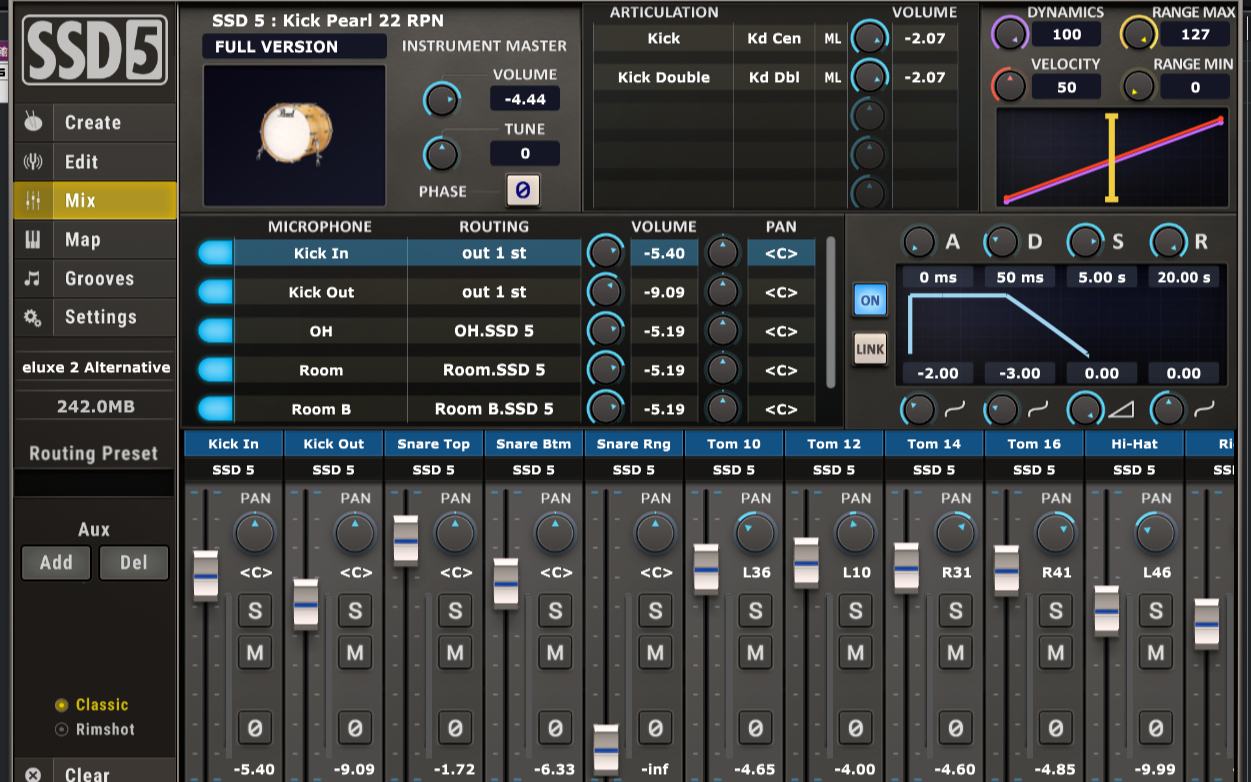Screen dimensions: 1251x782
Task: Open the Create page
Action: pos(95,123)
